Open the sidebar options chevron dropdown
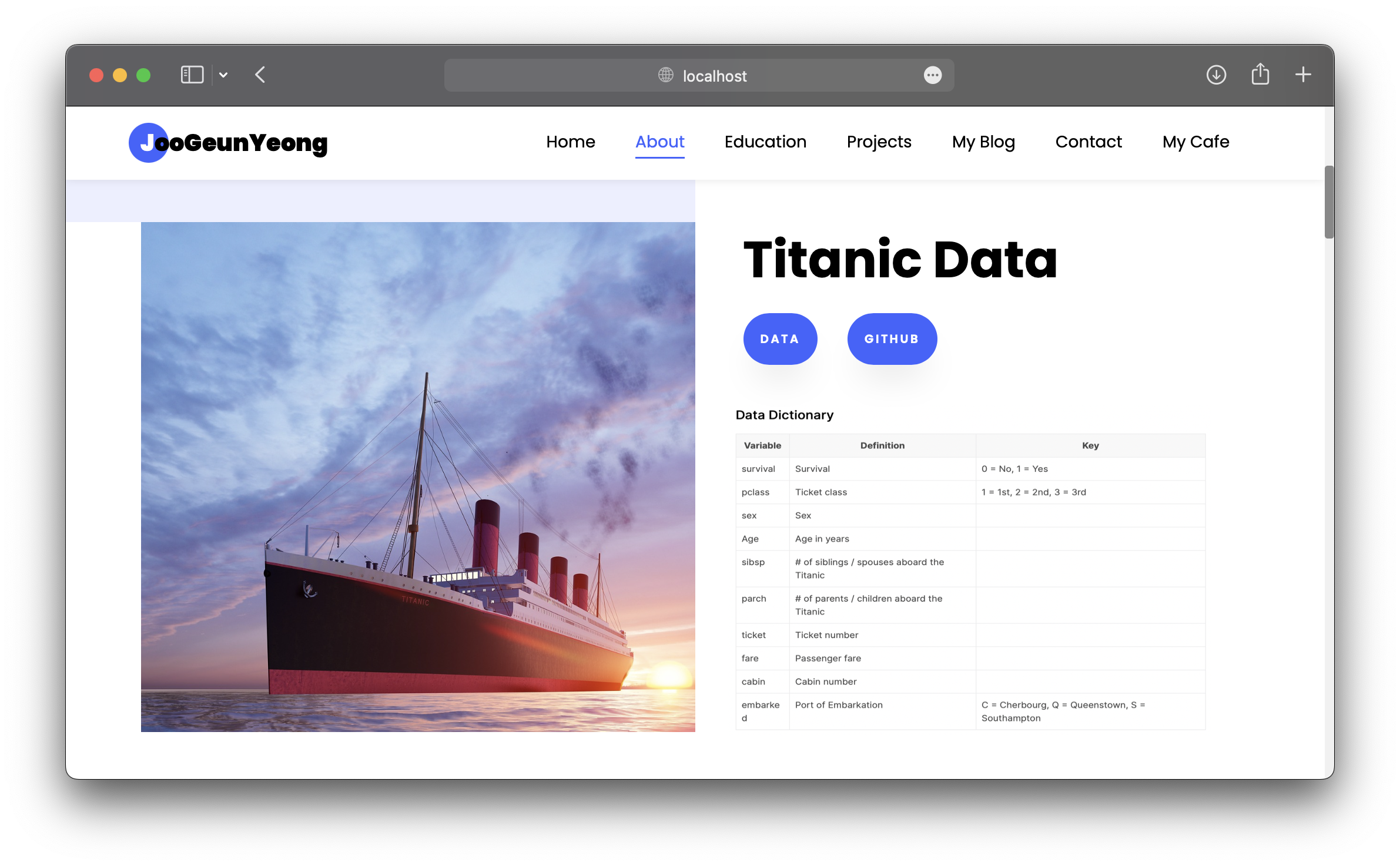The image size is (1400, 866). (223, 75)
